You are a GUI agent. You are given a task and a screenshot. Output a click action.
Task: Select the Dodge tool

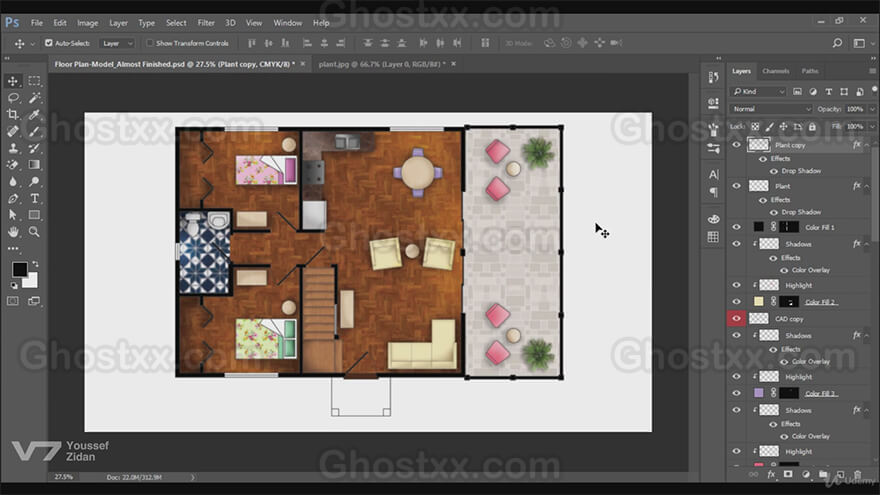click(34, 181)
